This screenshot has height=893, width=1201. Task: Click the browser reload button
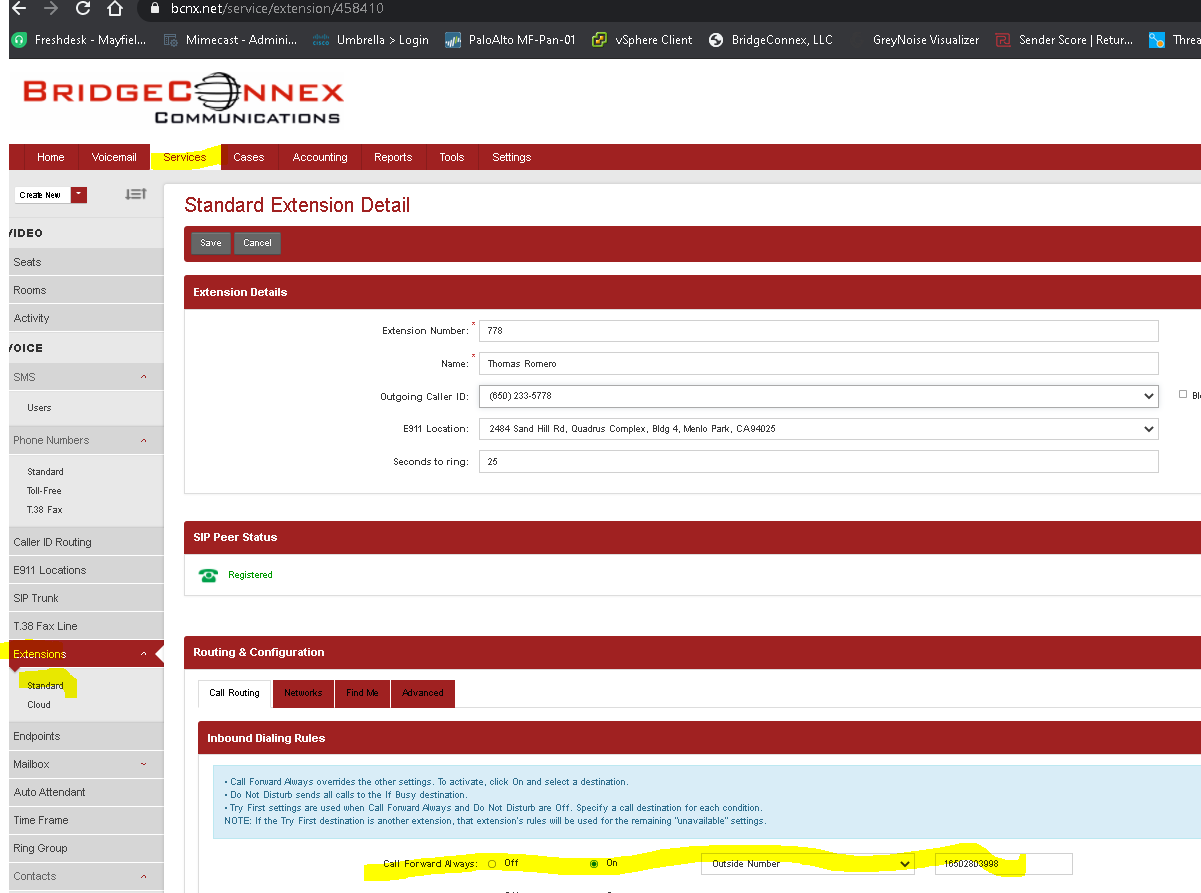[x=82, y=9]
